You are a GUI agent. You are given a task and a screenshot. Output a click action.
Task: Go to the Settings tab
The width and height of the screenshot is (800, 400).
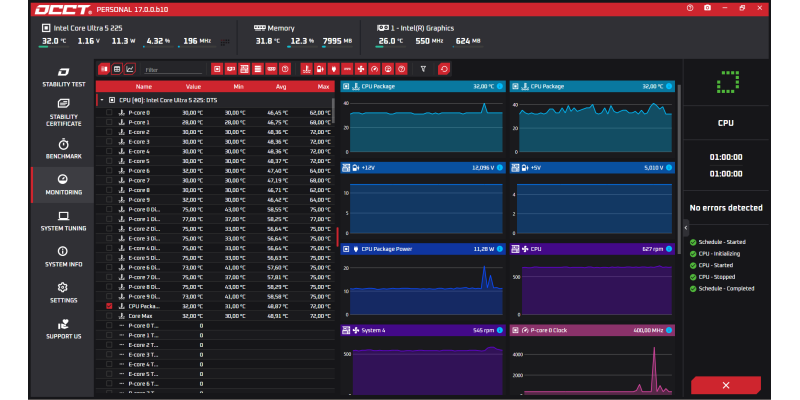point(64,293)
